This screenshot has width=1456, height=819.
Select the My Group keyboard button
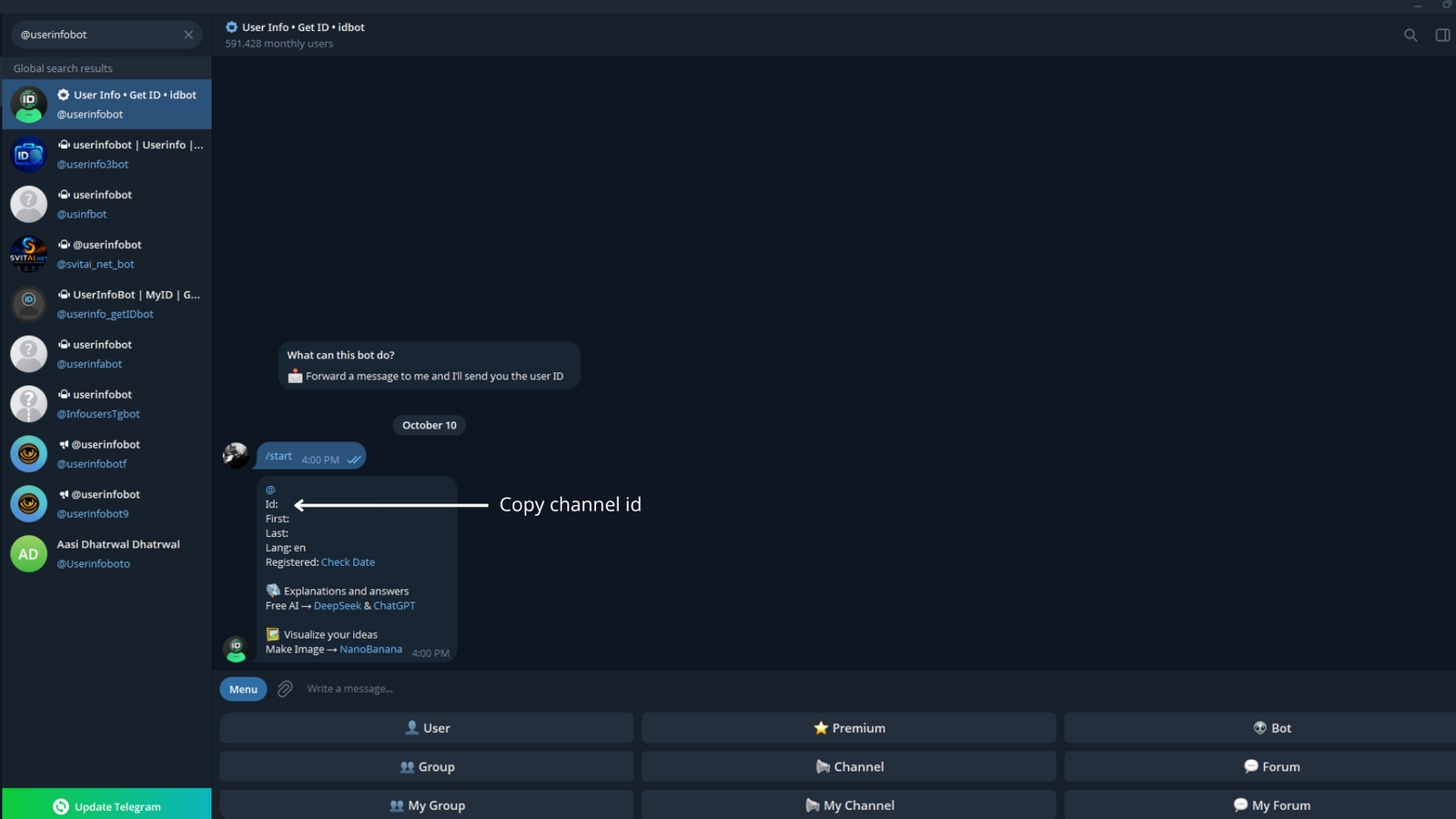point(426,804)
